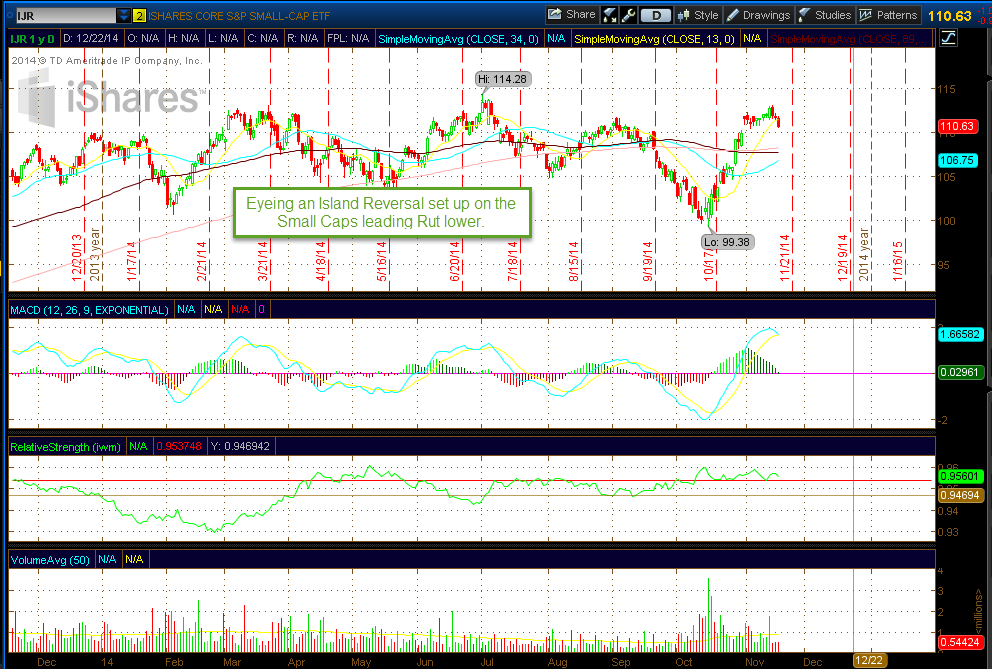Open the D timeframe selector
Image resolution: width=992 pixels, height=669 pixels.
[x=655, y=15]
